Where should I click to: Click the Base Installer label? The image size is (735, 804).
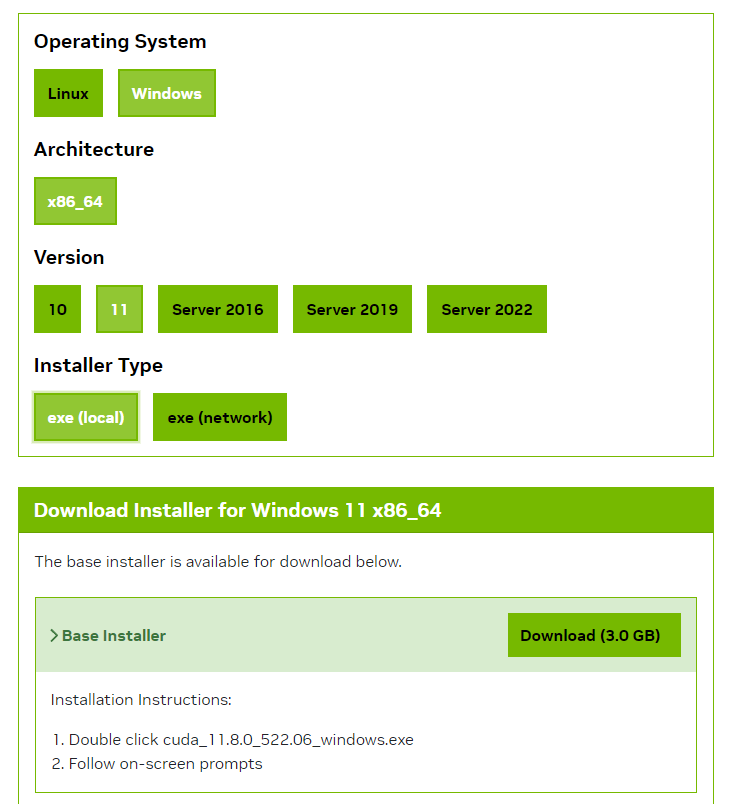(114, 636)
